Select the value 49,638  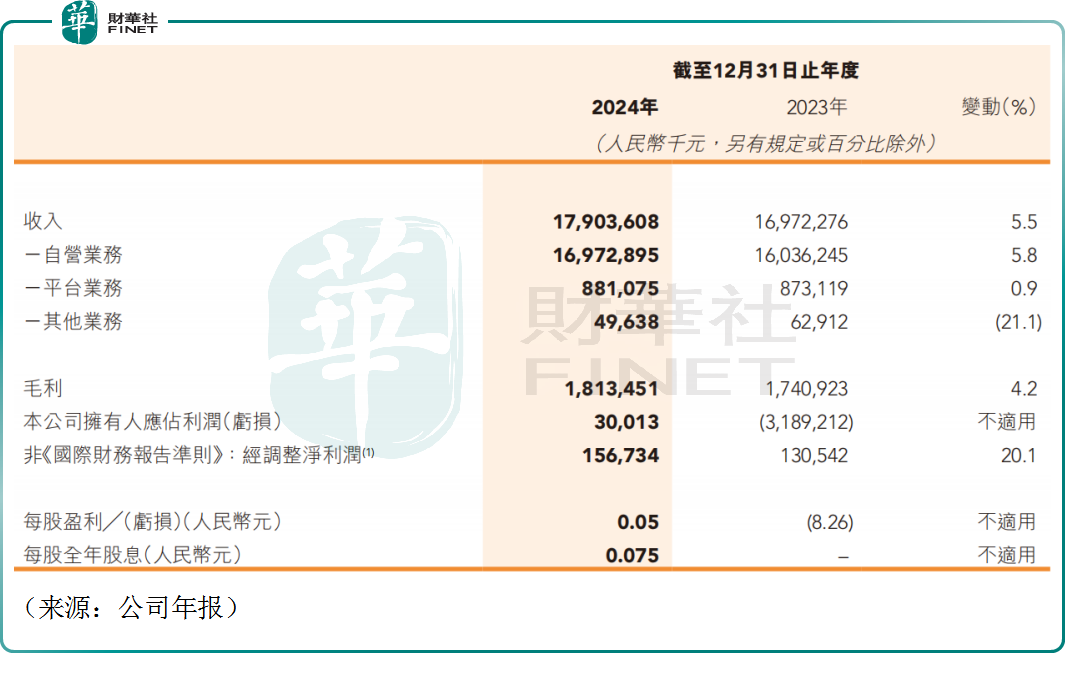626,322
